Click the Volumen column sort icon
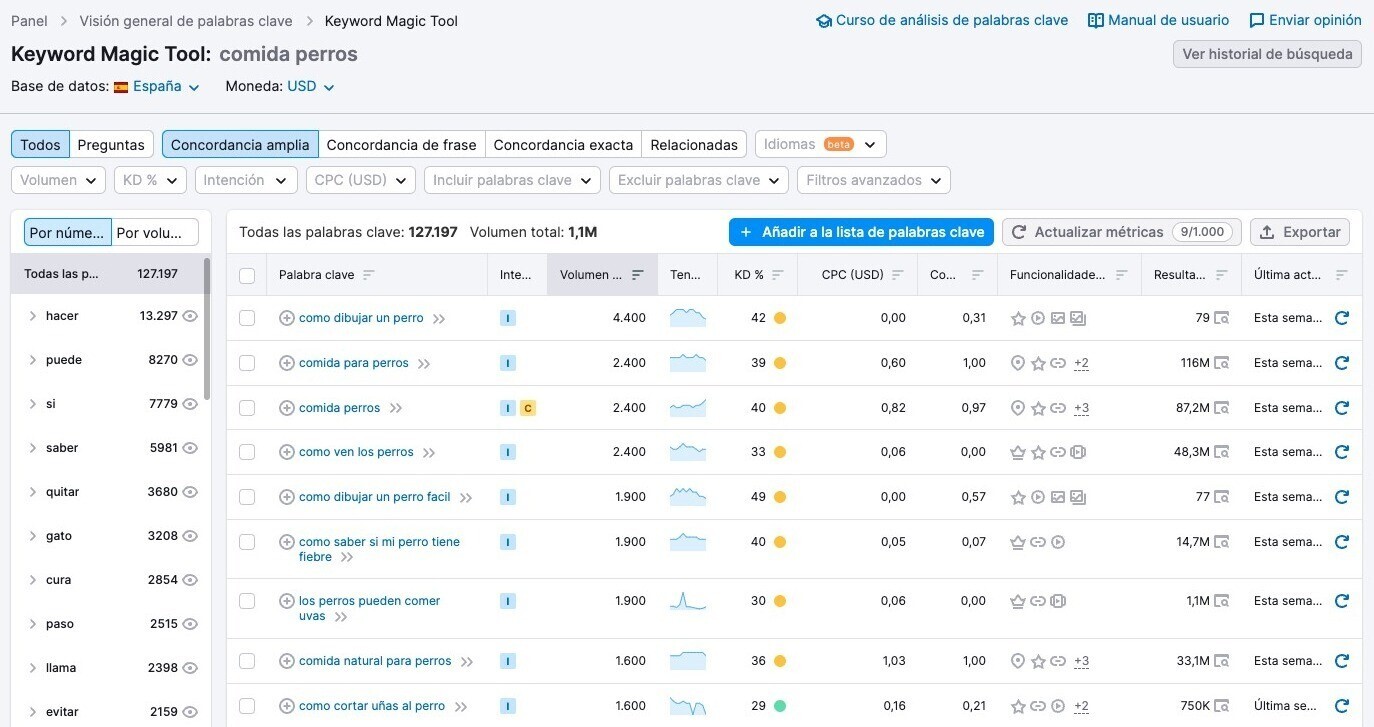 click(638, 275)
